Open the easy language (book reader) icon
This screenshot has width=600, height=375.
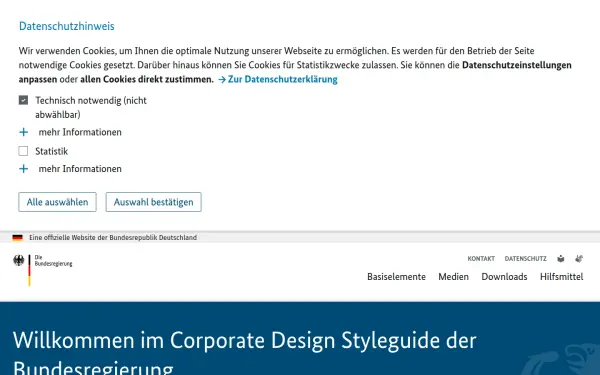(561, 259)
